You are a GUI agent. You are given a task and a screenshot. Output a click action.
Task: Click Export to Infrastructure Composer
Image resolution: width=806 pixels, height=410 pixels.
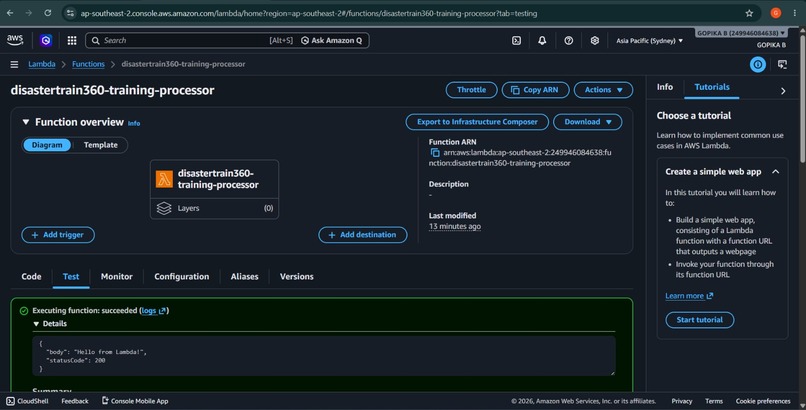coord(477,122)
